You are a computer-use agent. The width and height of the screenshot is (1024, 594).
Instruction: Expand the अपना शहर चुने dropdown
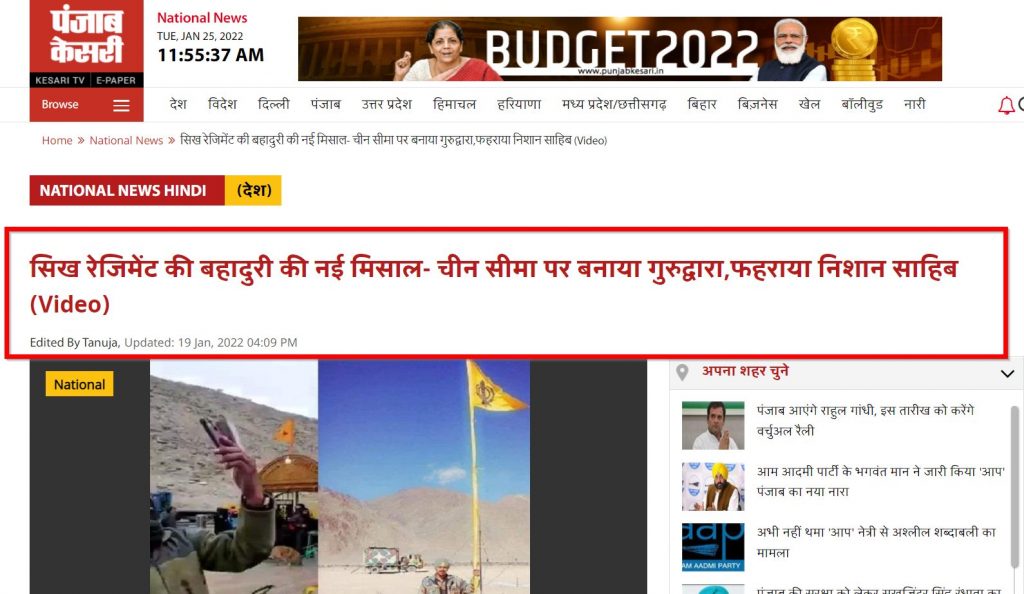pyautogui.click(x=1007, y=373)
